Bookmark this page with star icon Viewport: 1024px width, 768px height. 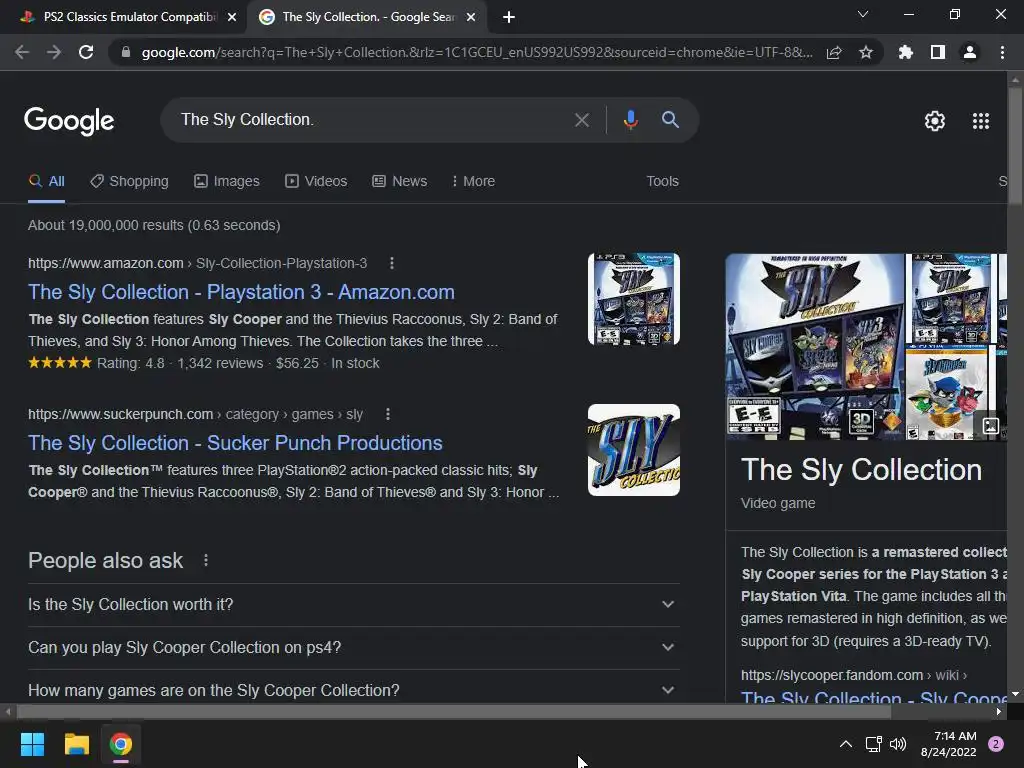pyautogui.click(x=866, y=52)
